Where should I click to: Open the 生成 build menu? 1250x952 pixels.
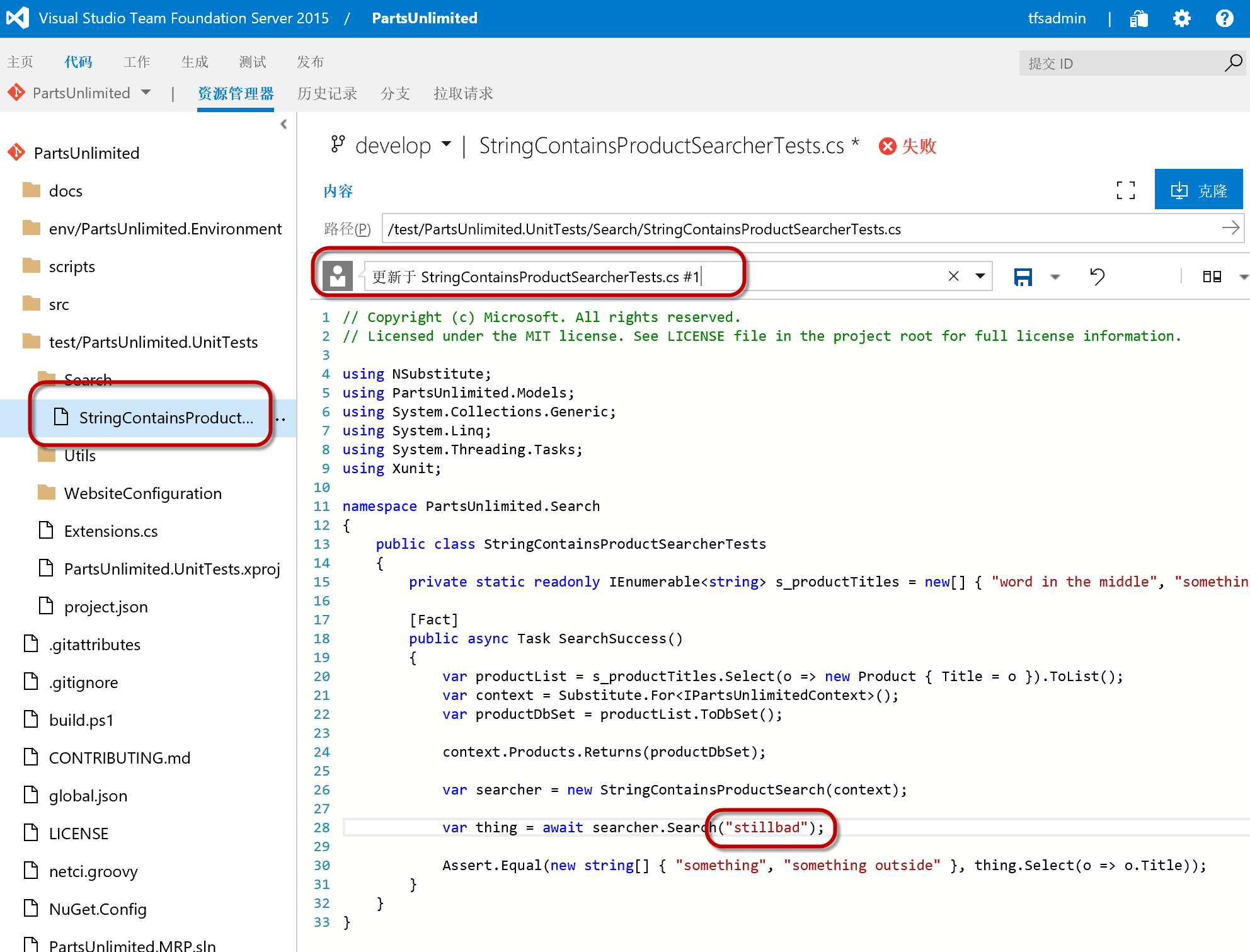(x=194, y=62)
